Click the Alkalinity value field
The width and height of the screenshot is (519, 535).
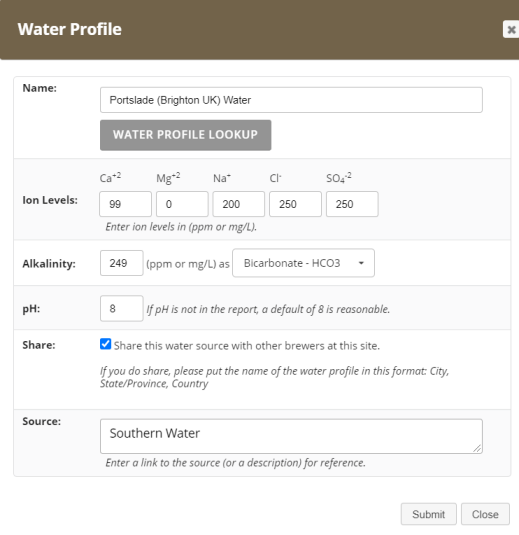[121, 263]
